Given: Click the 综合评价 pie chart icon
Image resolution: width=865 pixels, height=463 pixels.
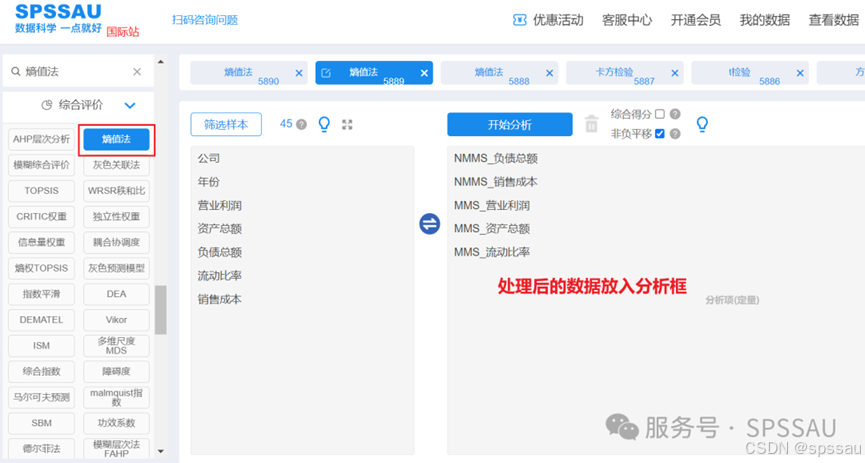Looking at the screenshot, I should [x=47, y=105].
